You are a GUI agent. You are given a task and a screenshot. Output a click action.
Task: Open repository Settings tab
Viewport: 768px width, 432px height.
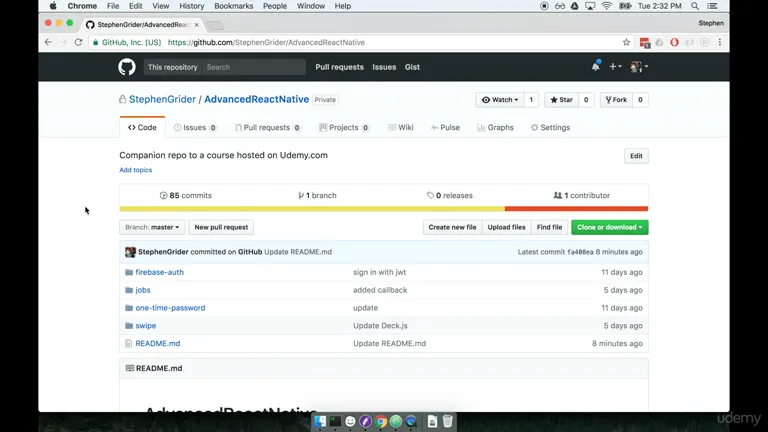(x=551, y=127)
